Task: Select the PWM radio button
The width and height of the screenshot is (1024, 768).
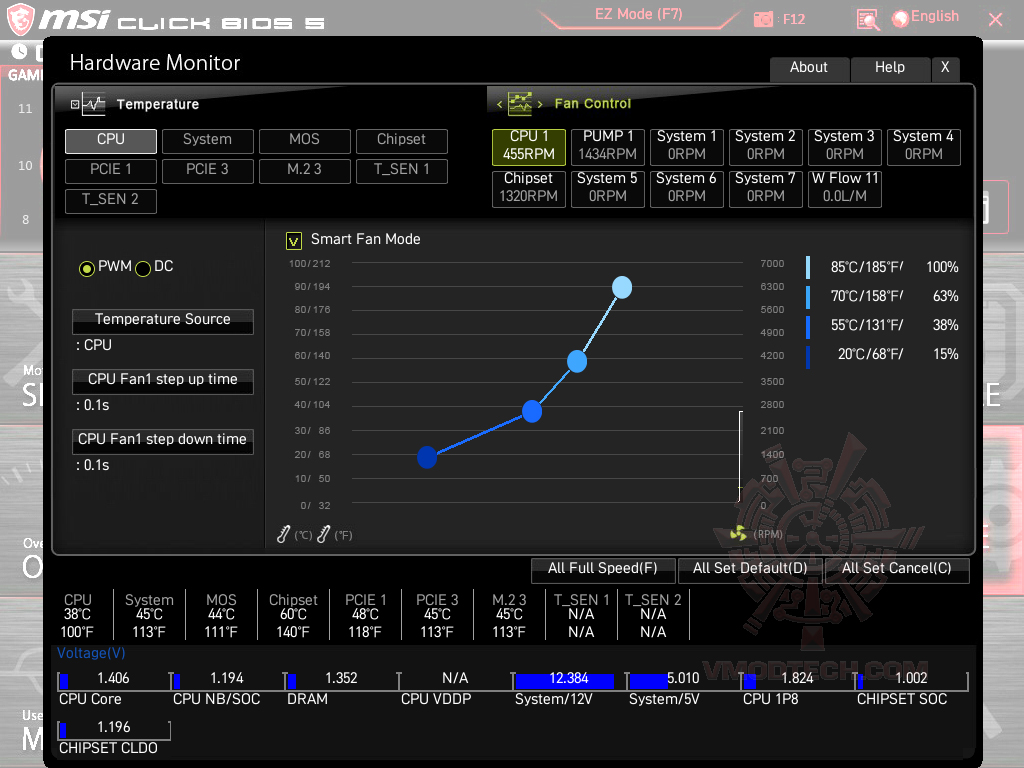Action: click(x=87, y=267)
